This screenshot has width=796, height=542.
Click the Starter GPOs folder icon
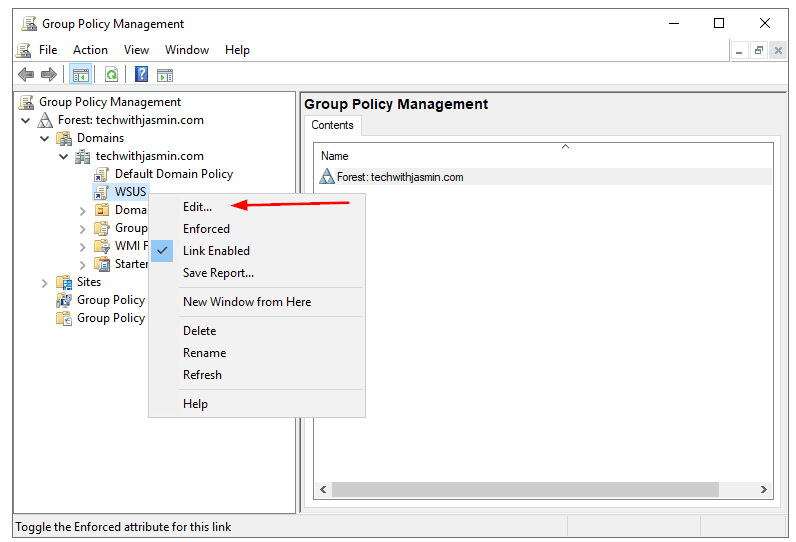(102, 264)
